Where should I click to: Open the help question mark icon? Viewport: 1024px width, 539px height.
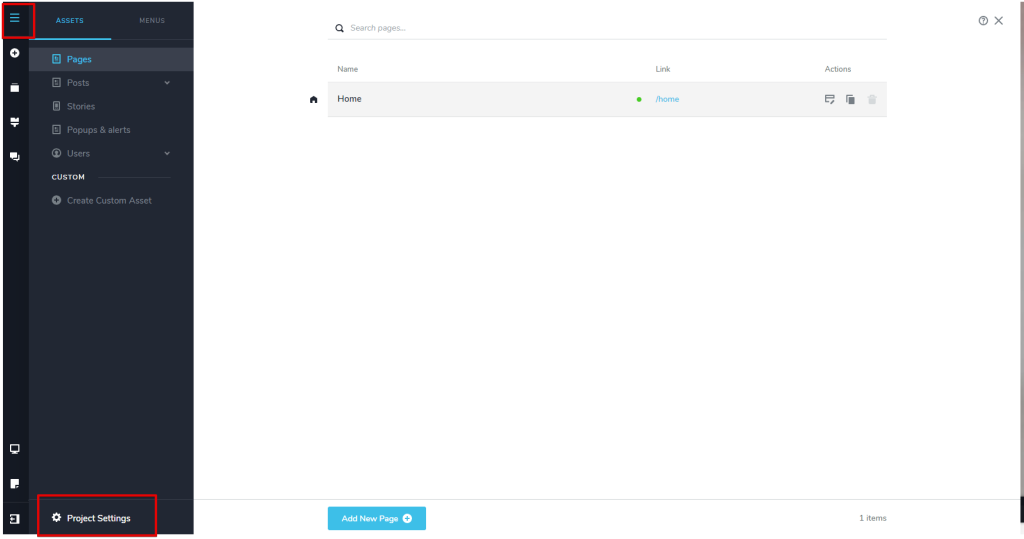(x=983, y=20)
